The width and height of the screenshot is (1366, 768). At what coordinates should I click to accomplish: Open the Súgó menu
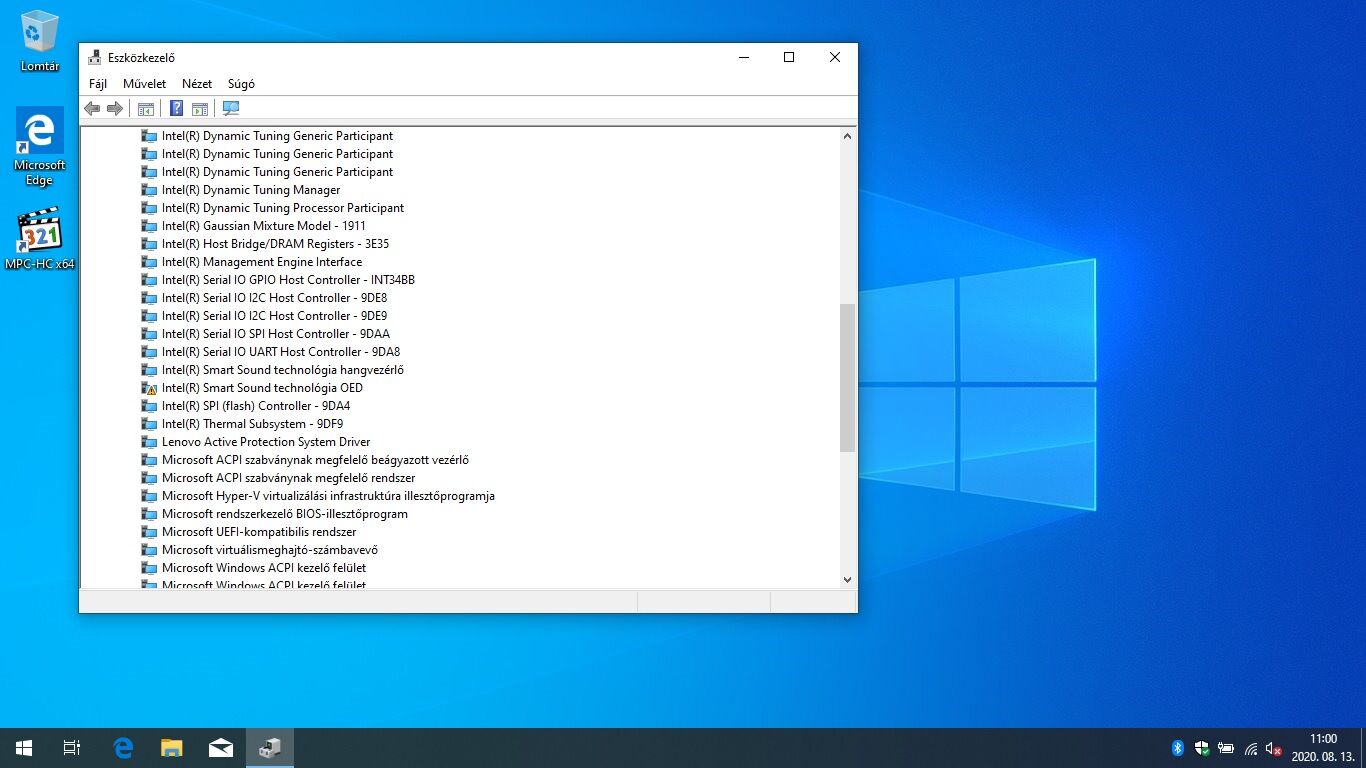[x=241, y=84]
